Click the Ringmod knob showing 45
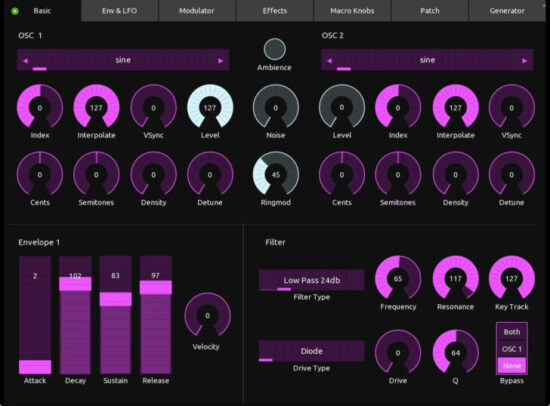550x406 pixels. pos(276,174)
